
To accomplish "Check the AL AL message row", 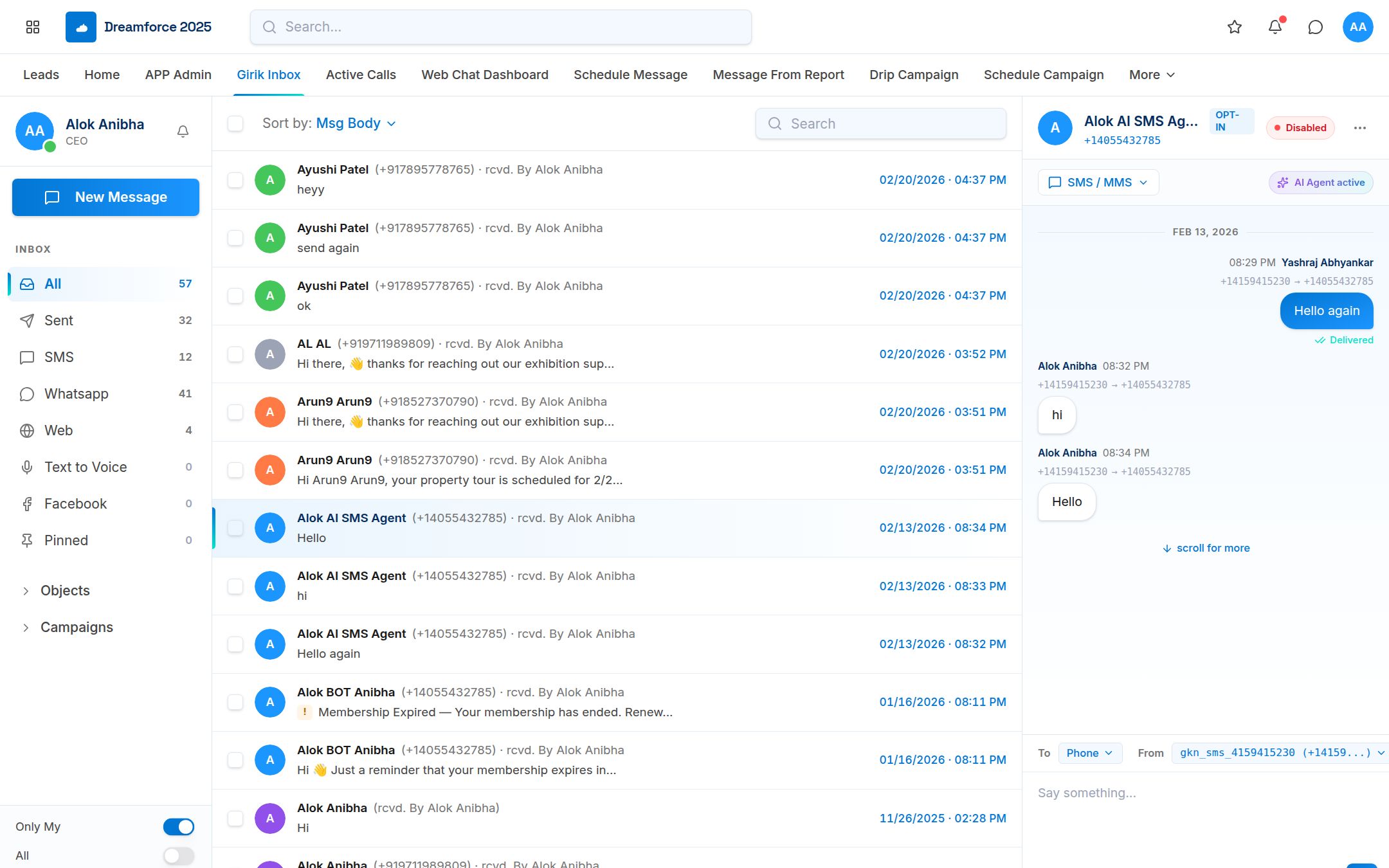I will [235, 354].
